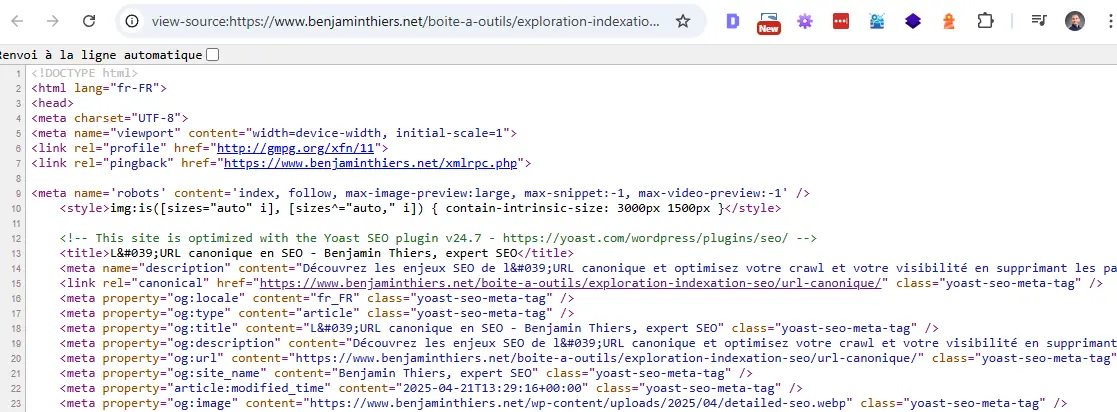Click the text property="article:modified_time" on line 22
Viewport: 1117px width, 412px height.
(217, 388)
